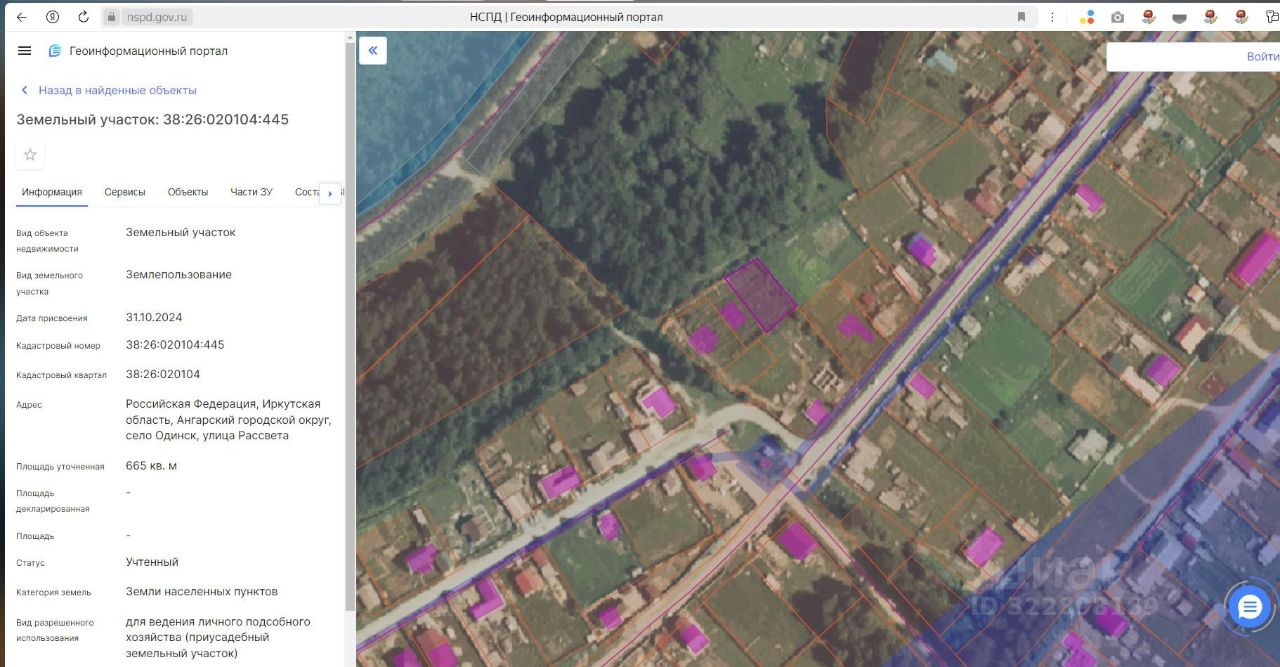Screen dimensions: 1280x667
Task: Click "Назад в найденные объекты" link
Action: click(x=117, y=90)
